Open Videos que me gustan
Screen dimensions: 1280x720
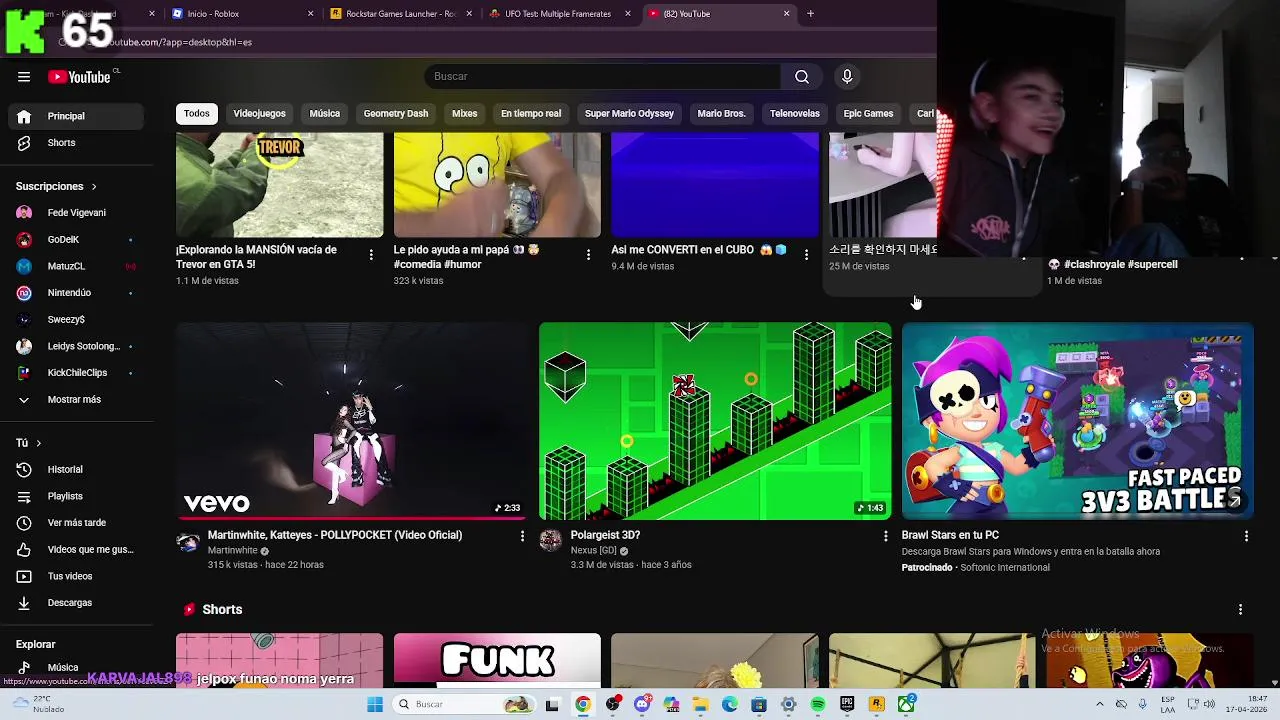click(x=76, y=550)
